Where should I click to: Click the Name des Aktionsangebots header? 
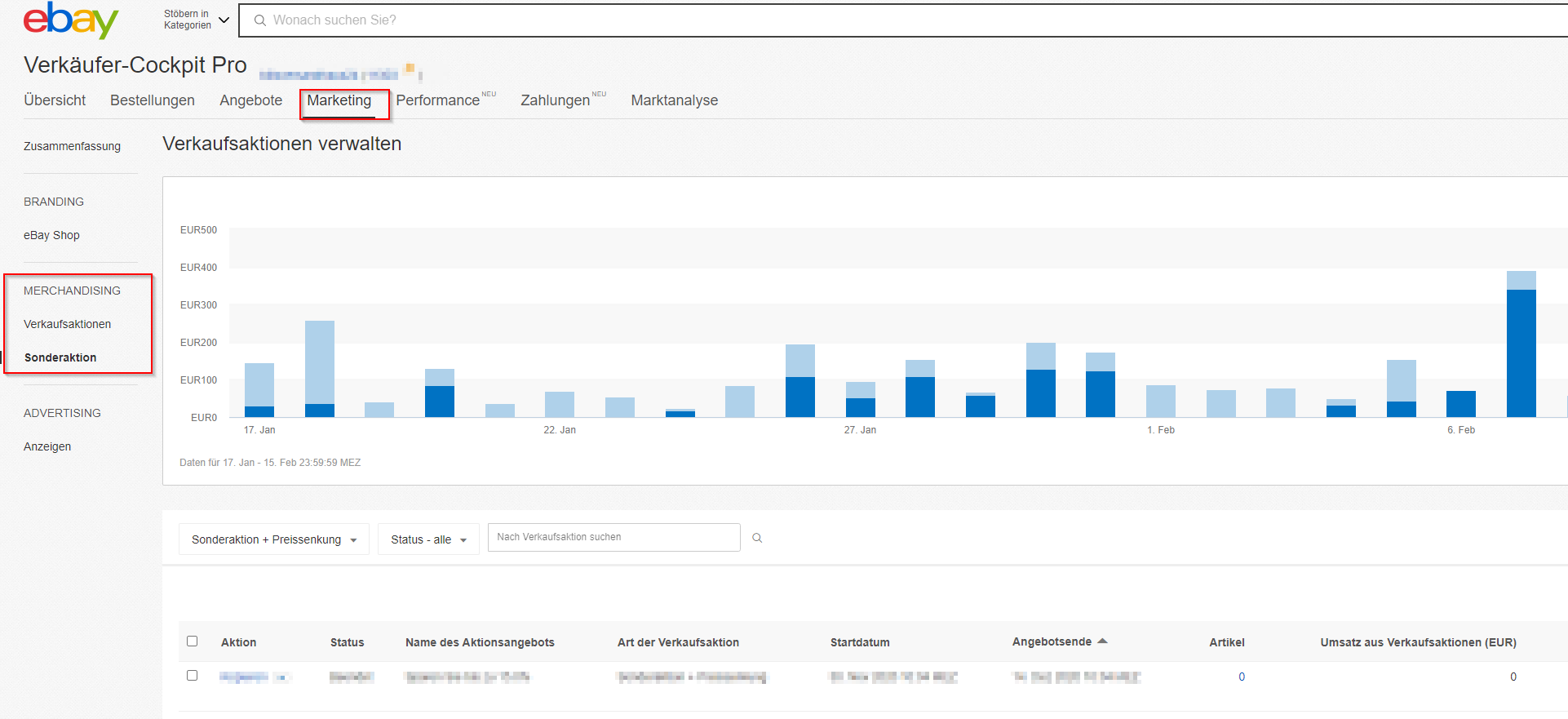pos(480,642)
